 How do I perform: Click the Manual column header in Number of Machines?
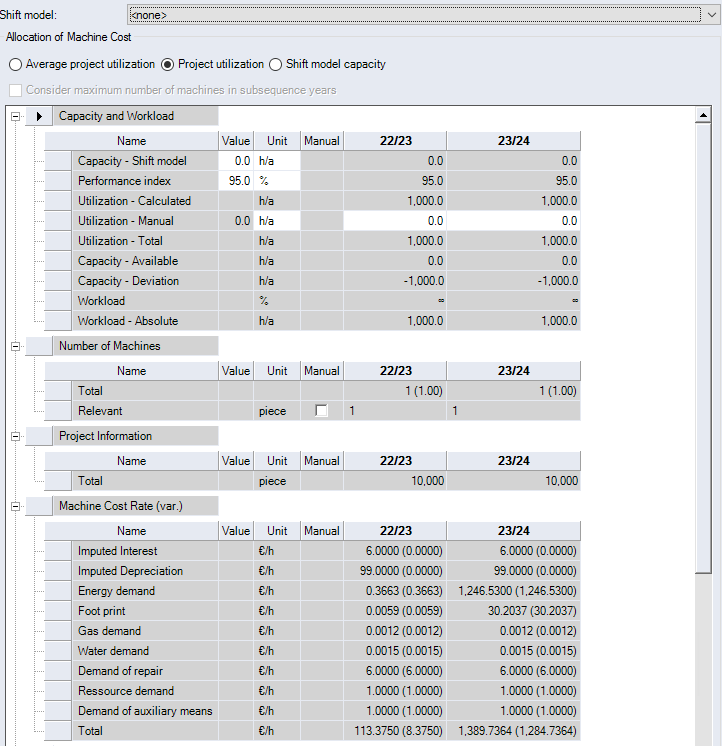coord(322,371)
